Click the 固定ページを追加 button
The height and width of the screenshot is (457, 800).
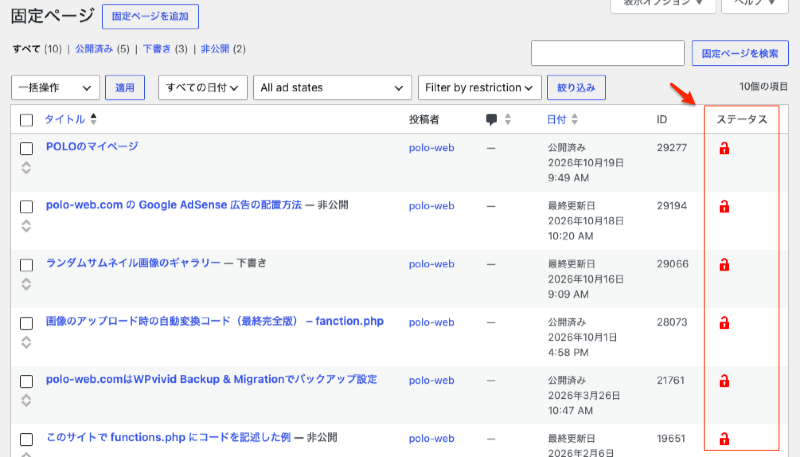point(151,16)
